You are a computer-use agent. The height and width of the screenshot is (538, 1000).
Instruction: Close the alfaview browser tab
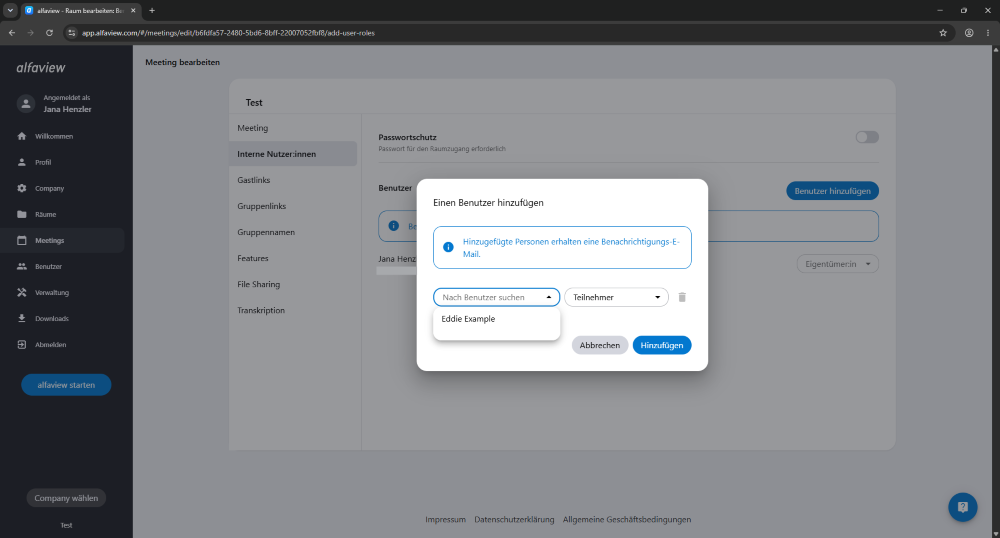tap(133, 10)
